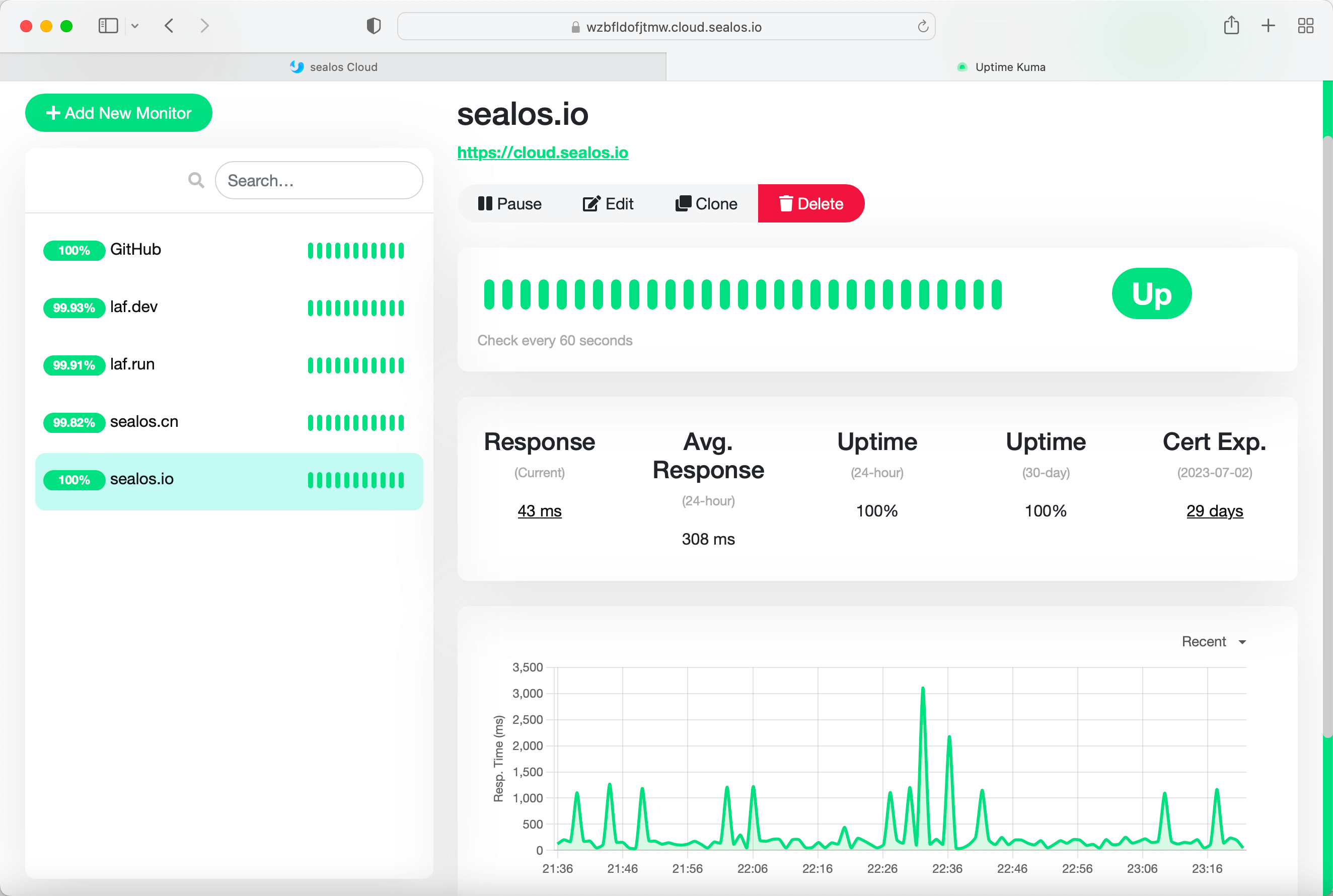Screen dimensions: 1333x896
Task: Click the GitHub heartbeat bar strip
Action: (x=355, y=250)
